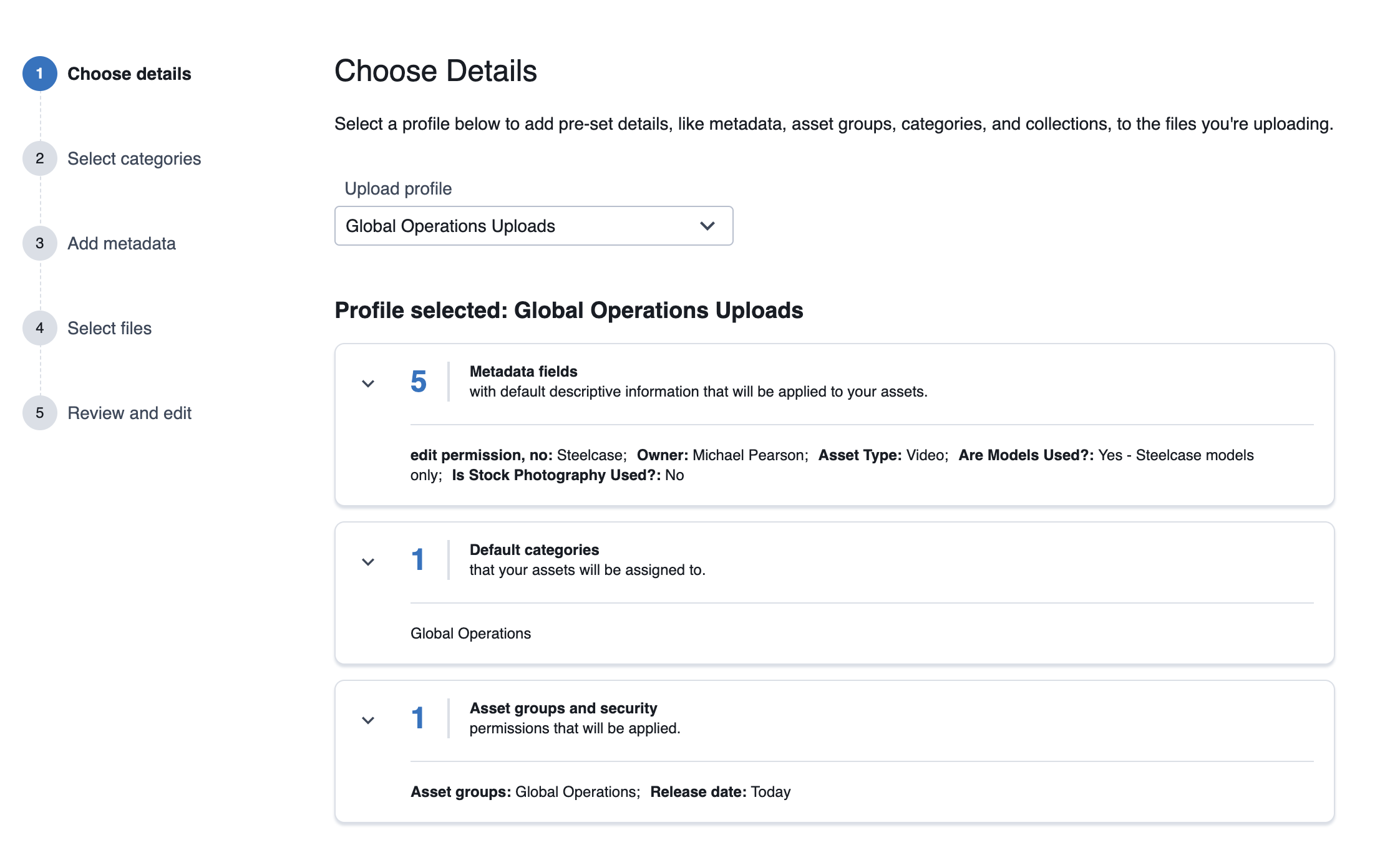This screenshot has height=868, width=1380.
Task: Click step 4 circle icon in wizard
Action: (40, 328)
